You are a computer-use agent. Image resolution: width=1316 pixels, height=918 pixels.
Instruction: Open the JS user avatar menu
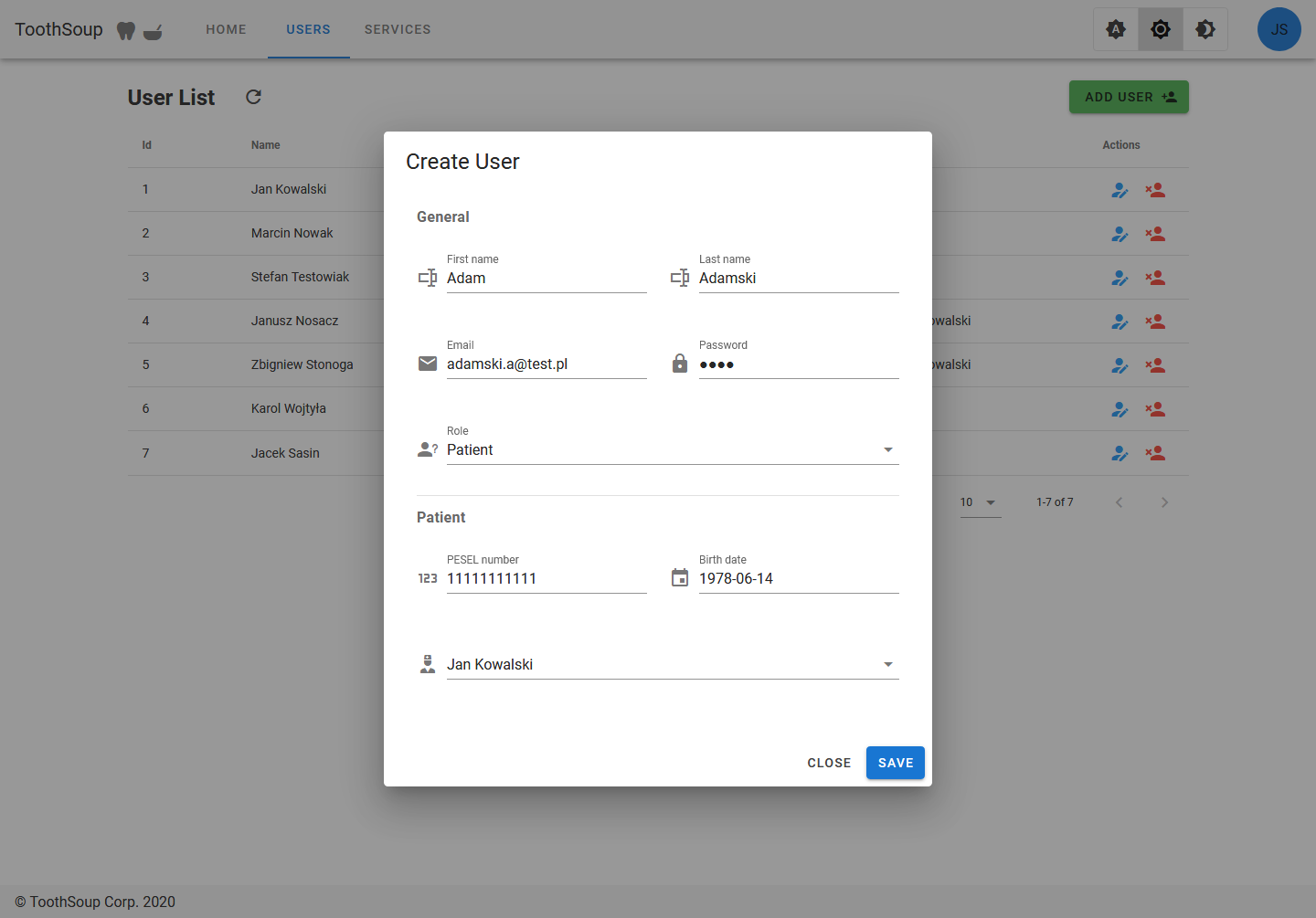coord(1279,29)
